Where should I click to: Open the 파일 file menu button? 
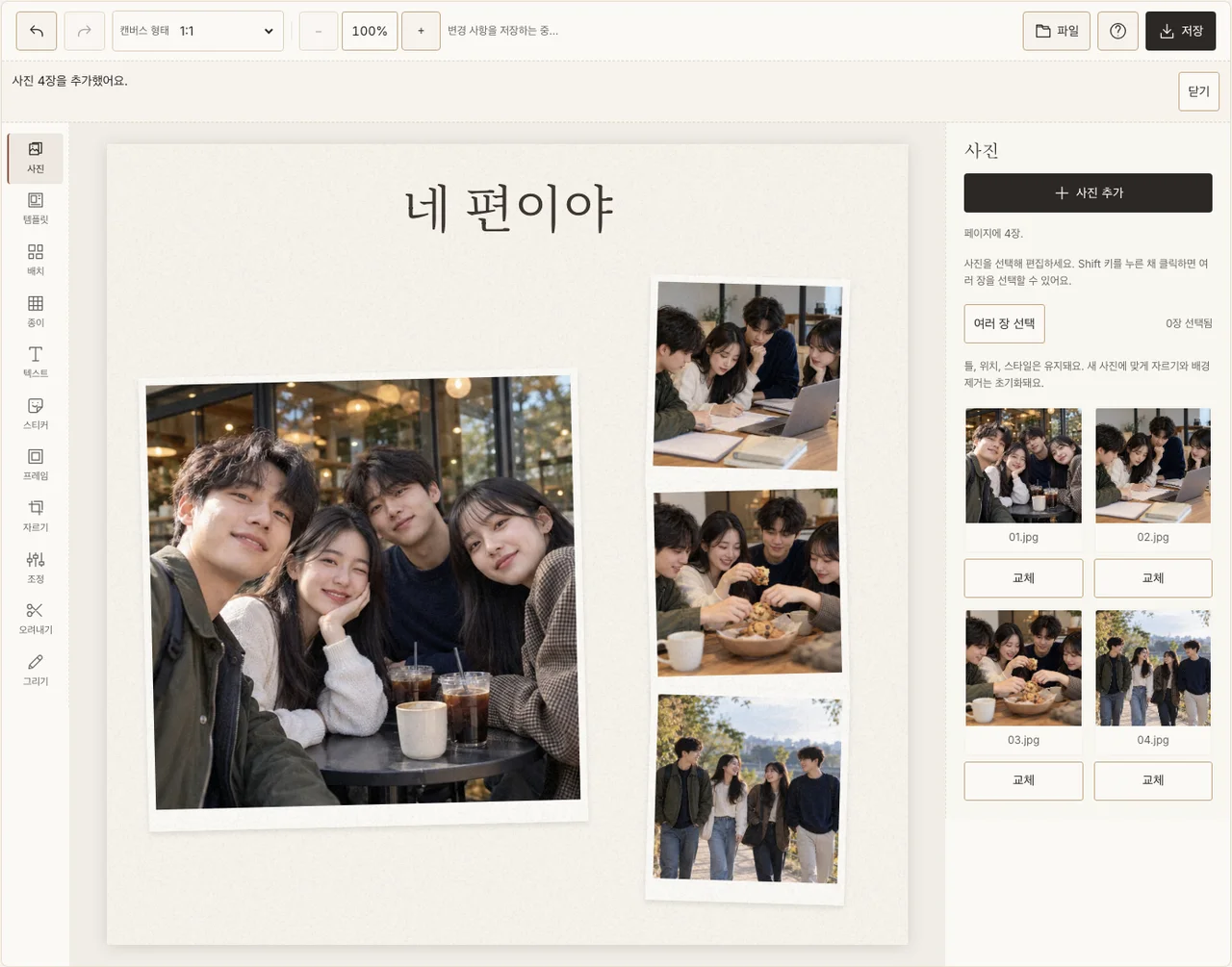[1057, 31]
